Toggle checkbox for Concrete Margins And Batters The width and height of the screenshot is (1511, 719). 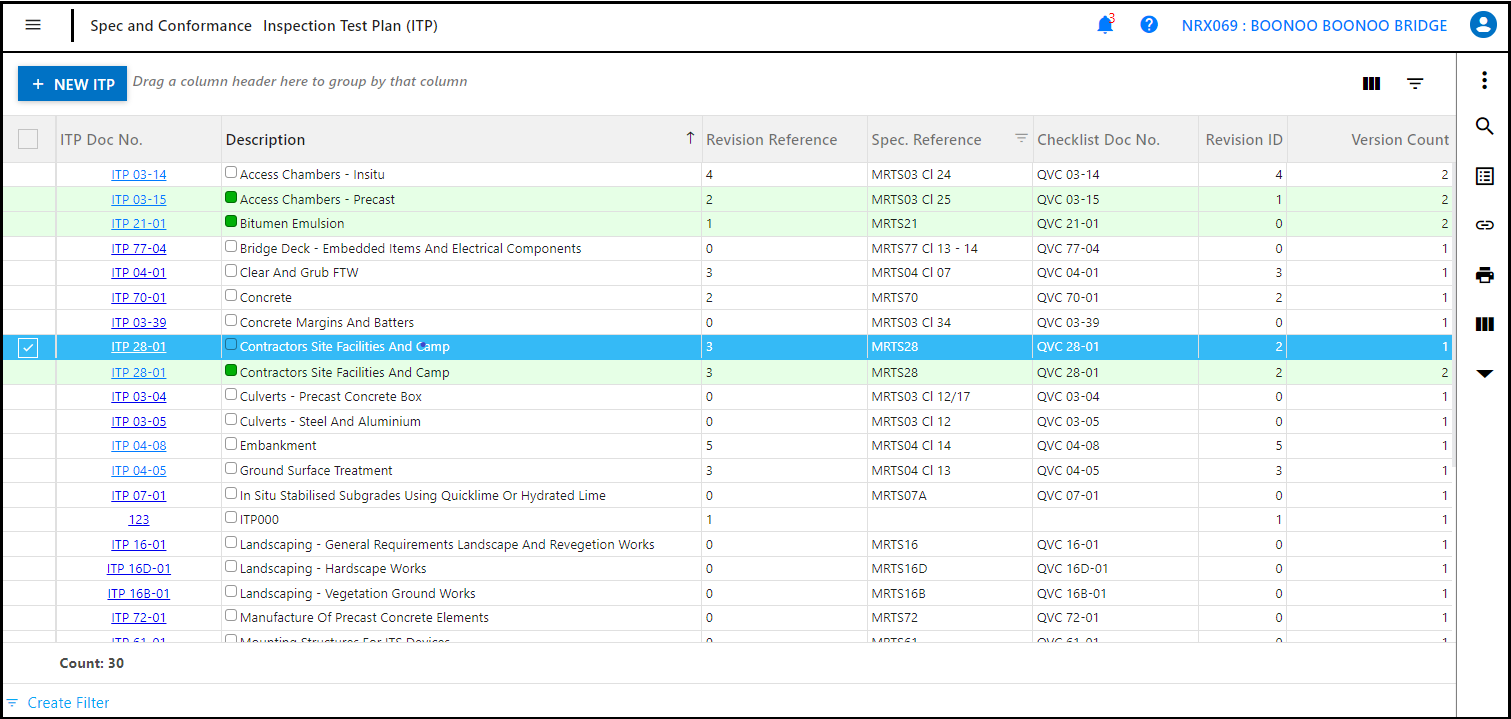pyautogui.click(x=231, y=320)
